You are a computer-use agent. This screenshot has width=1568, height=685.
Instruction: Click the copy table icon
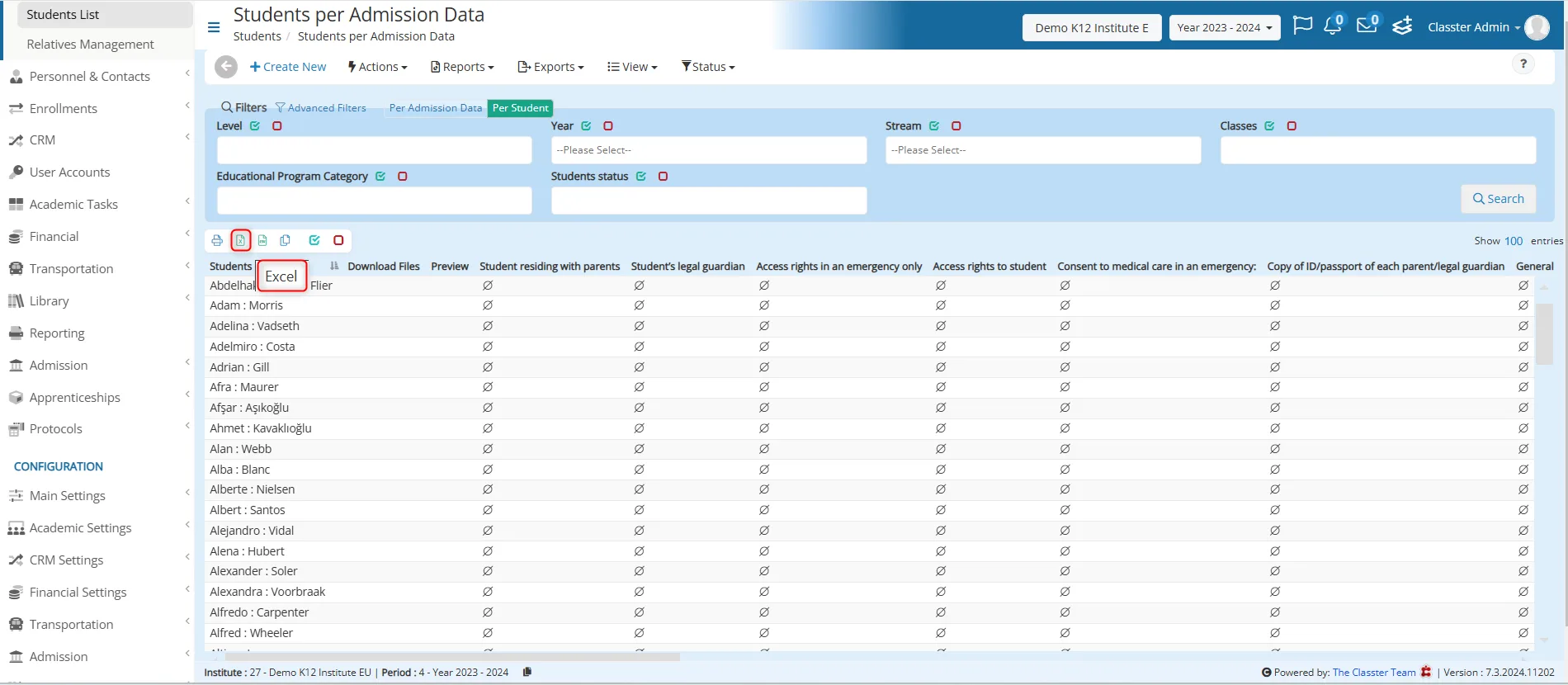(285, 240)
